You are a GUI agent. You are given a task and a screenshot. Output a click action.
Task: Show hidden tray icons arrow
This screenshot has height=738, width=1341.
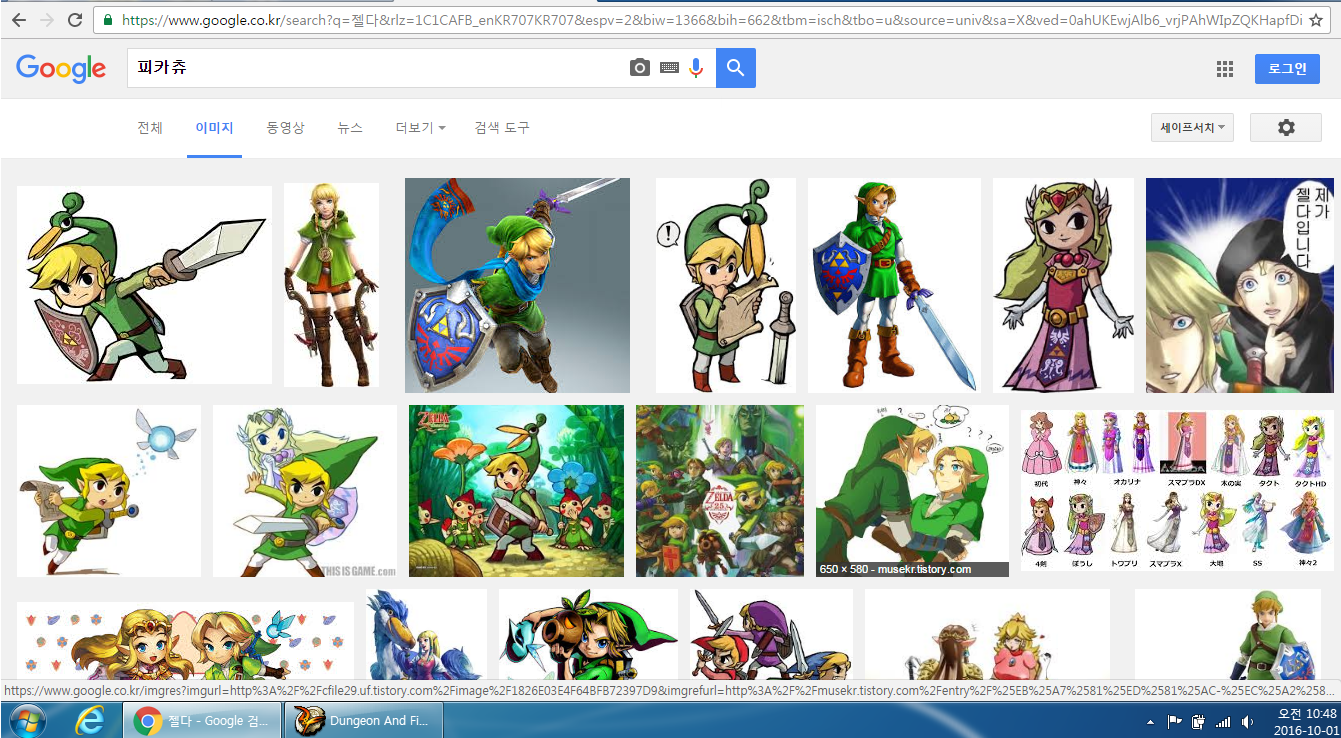[x=1150, y=721]
